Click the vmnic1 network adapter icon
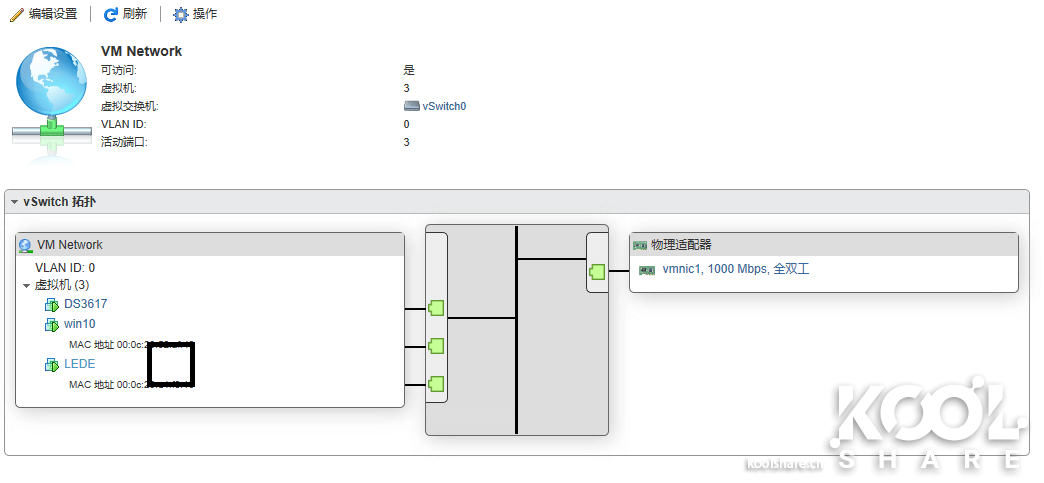Viewport: 1044px width, 483px height. pos(647,270)
